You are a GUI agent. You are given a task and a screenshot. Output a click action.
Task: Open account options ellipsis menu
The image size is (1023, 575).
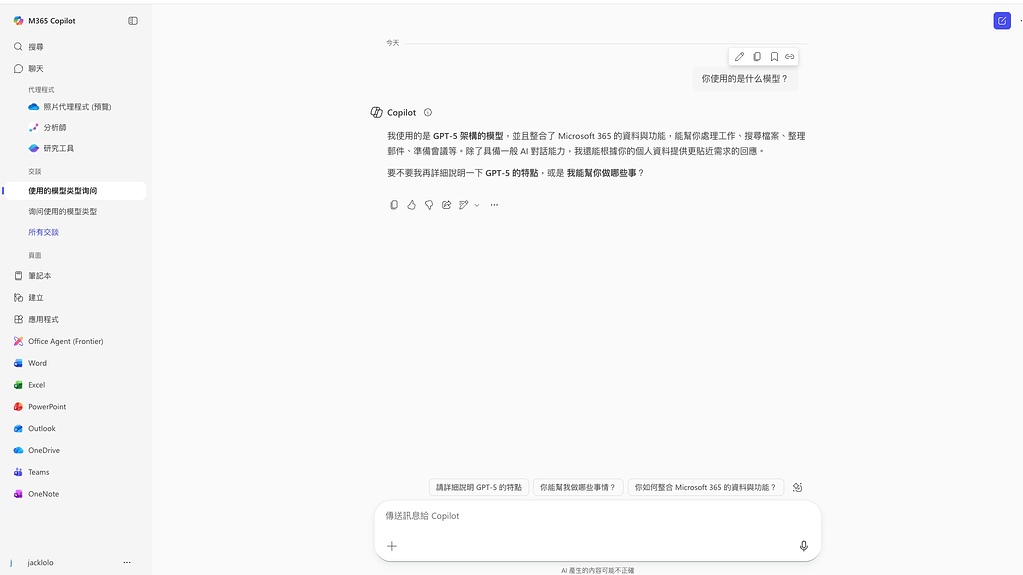(127, 563)
